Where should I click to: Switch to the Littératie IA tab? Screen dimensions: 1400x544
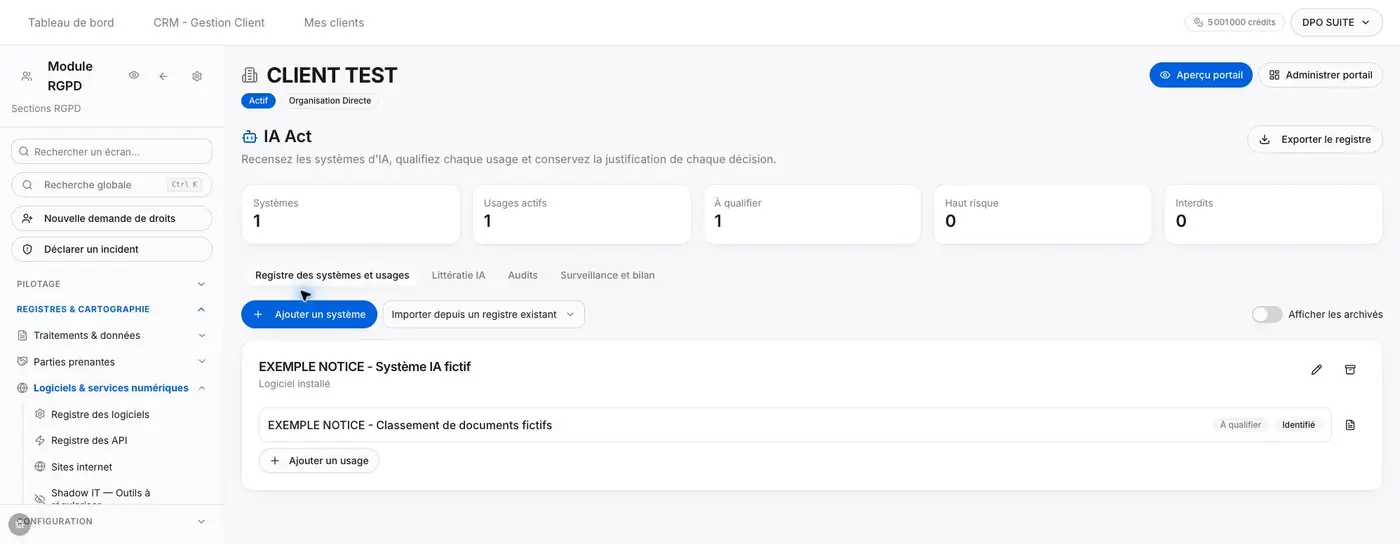click(458, 275)
